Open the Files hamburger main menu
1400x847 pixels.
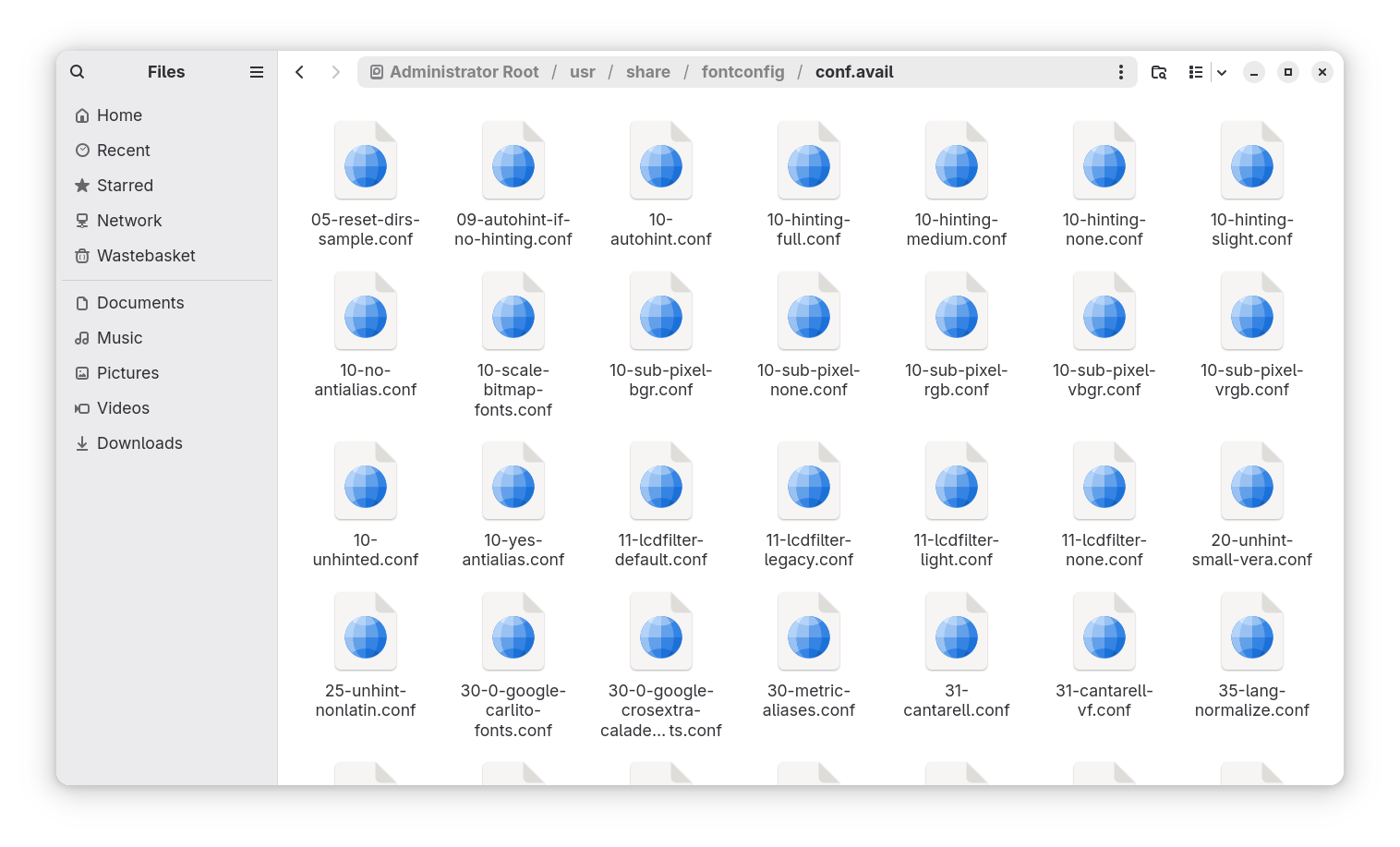(x=257, y=72)
